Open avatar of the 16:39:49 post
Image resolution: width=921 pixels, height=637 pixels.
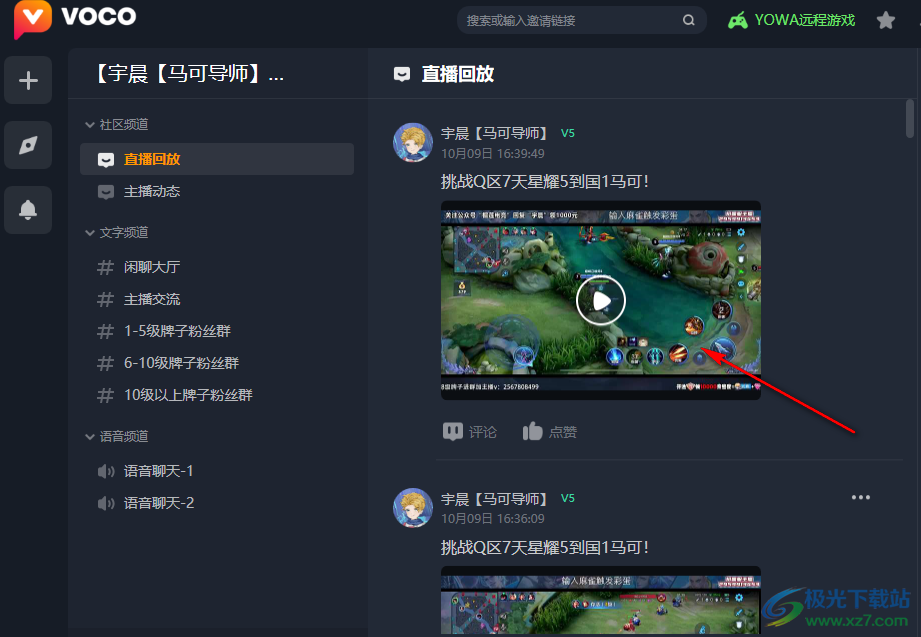(413, 142)
